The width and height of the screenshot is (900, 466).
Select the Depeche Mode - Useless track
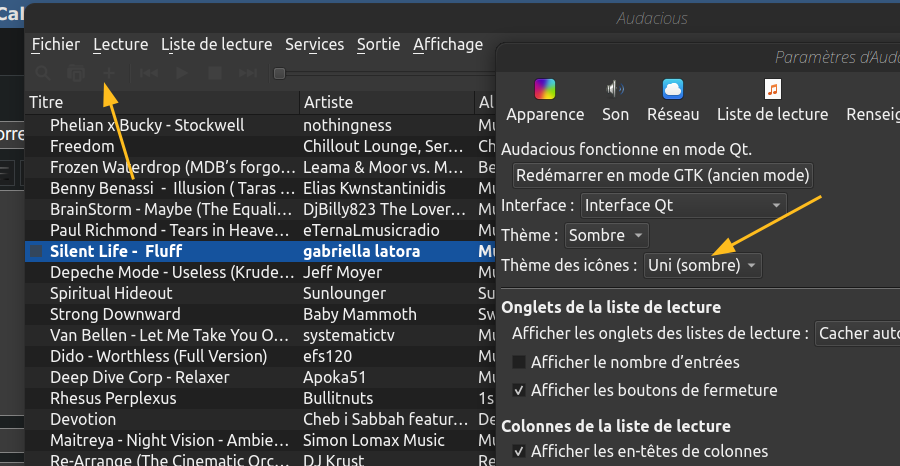point(172,273)
